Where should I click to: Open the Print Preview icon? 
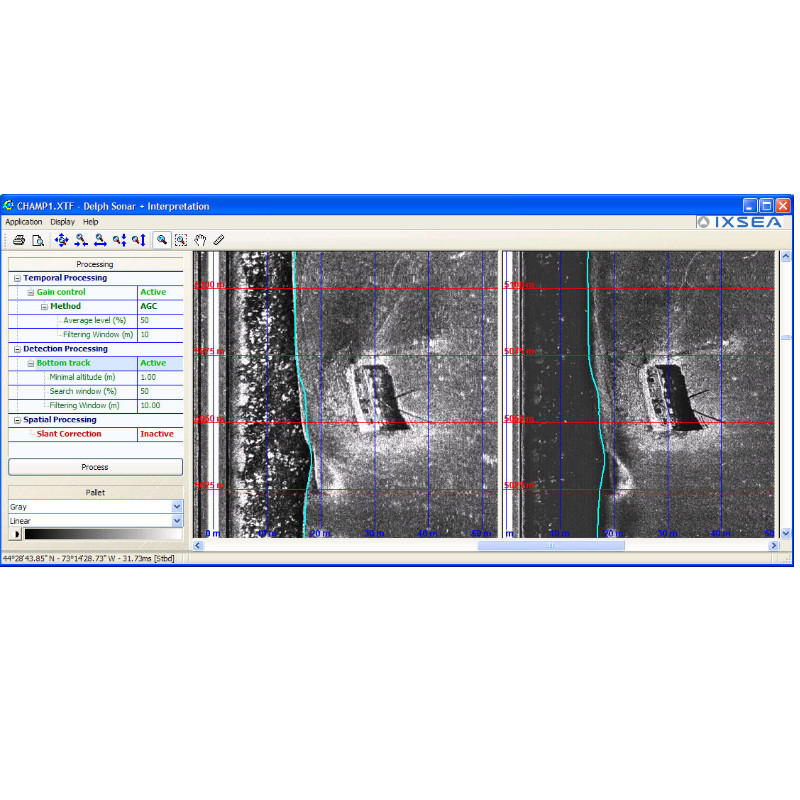[x=37, y=240]
